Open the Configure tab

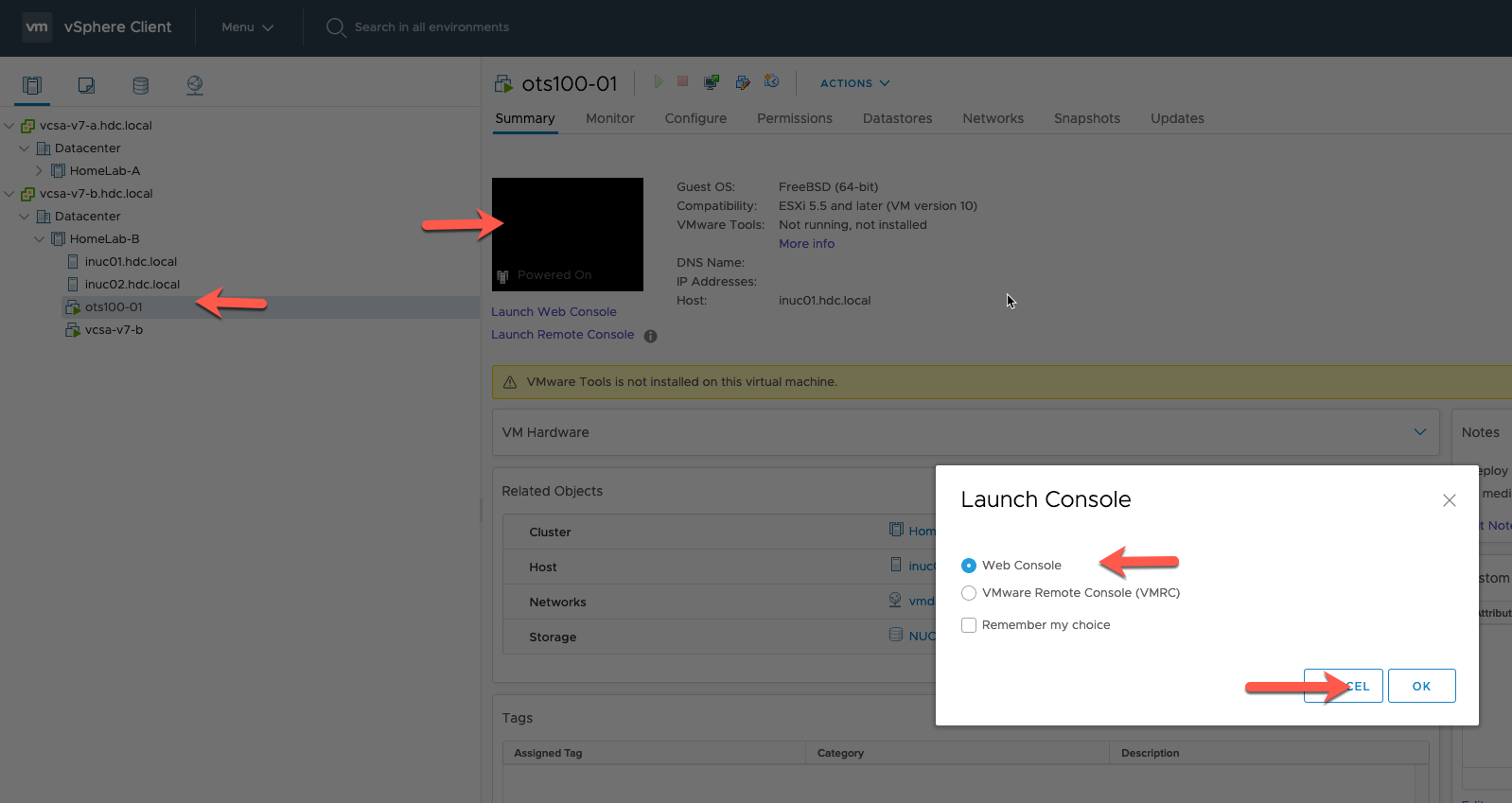pyautogui.click(x=695, y=118)
